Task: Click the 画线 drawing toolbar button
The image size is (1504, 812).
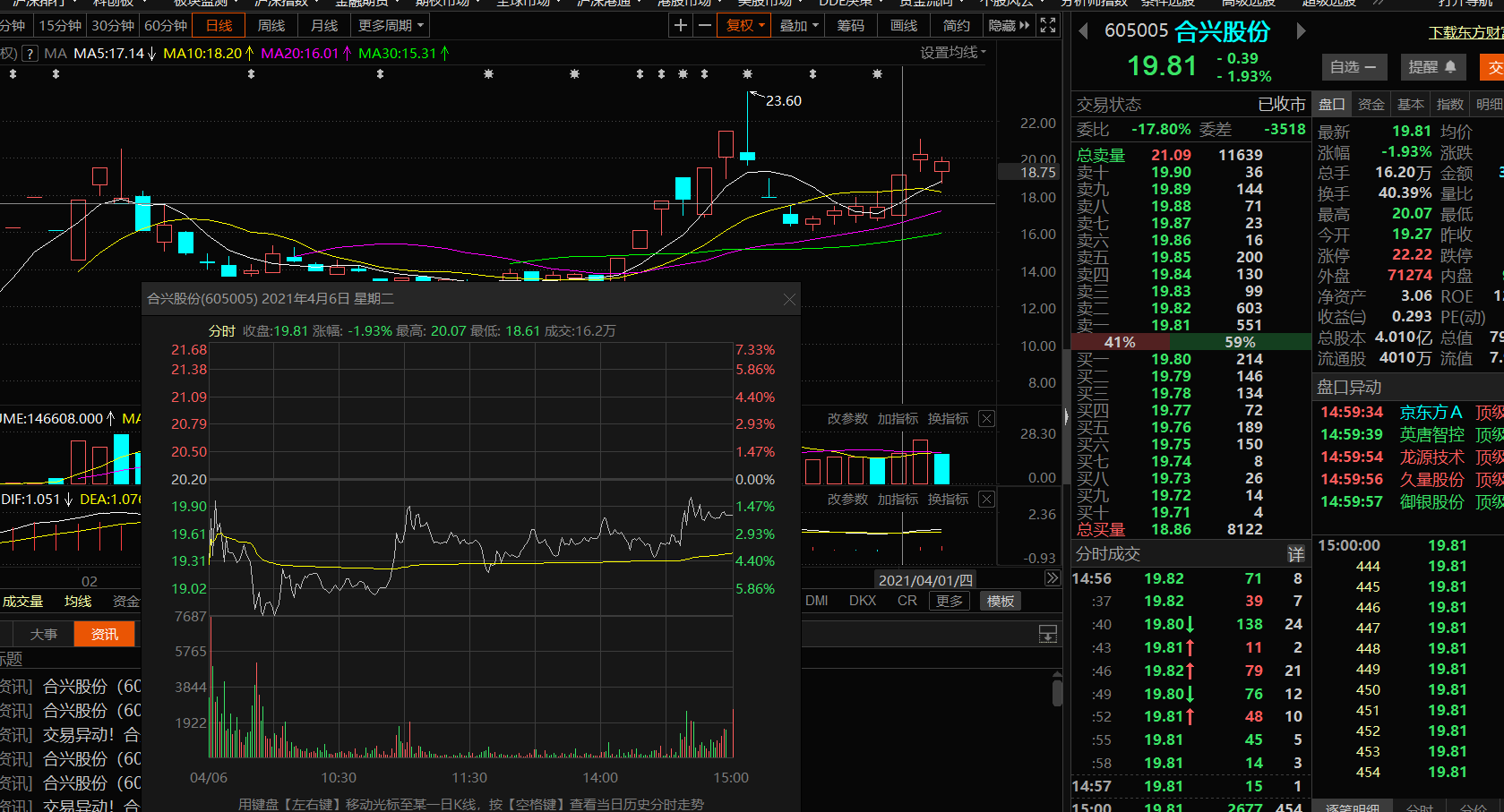Action: (904, 25)
